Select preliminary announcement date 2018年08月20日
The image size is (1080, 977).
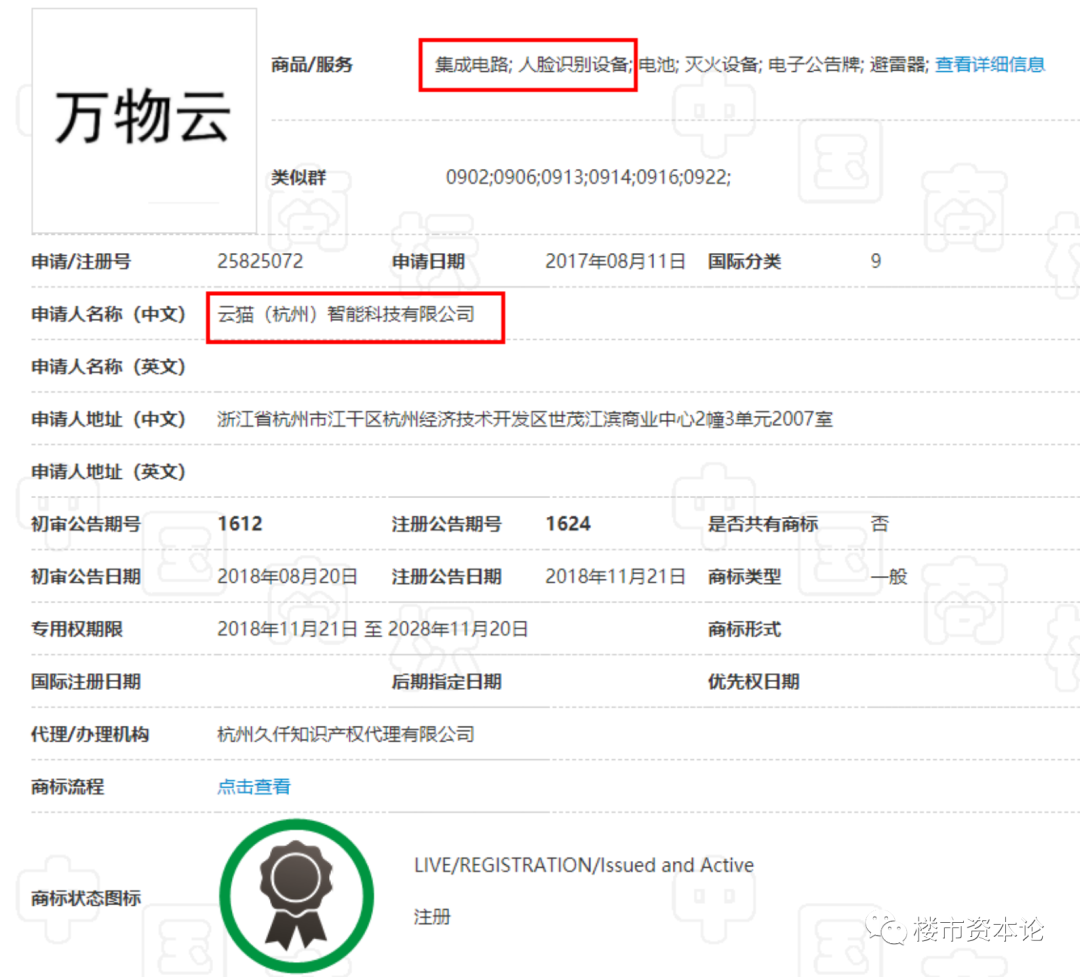tap(287, 576)
